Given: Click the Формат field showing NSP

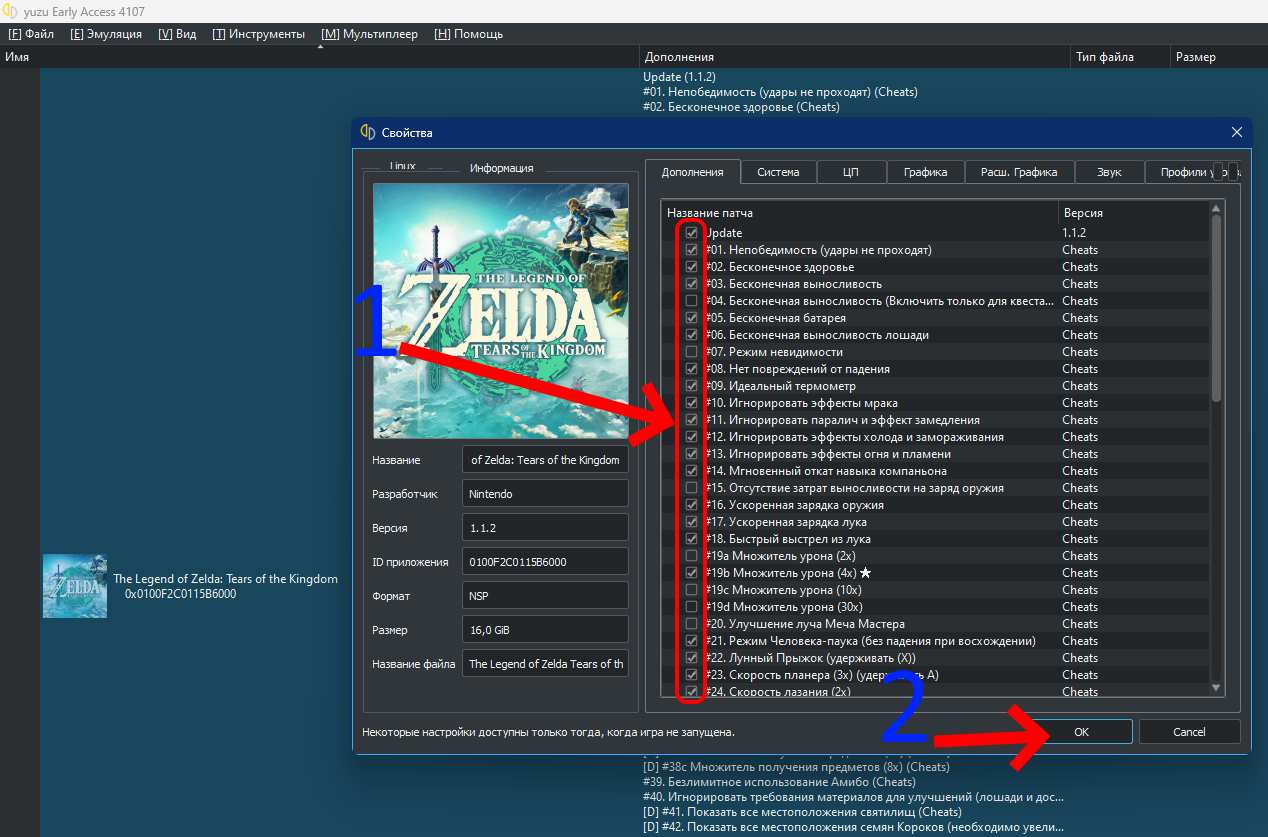Looking at the screenshot, I should pos(546,596).
